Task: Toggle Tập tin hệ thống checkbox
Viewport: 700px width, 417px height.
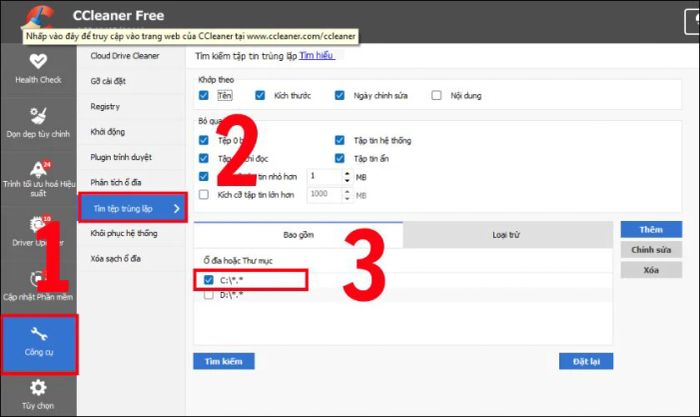Action: (x=339, y=140)
